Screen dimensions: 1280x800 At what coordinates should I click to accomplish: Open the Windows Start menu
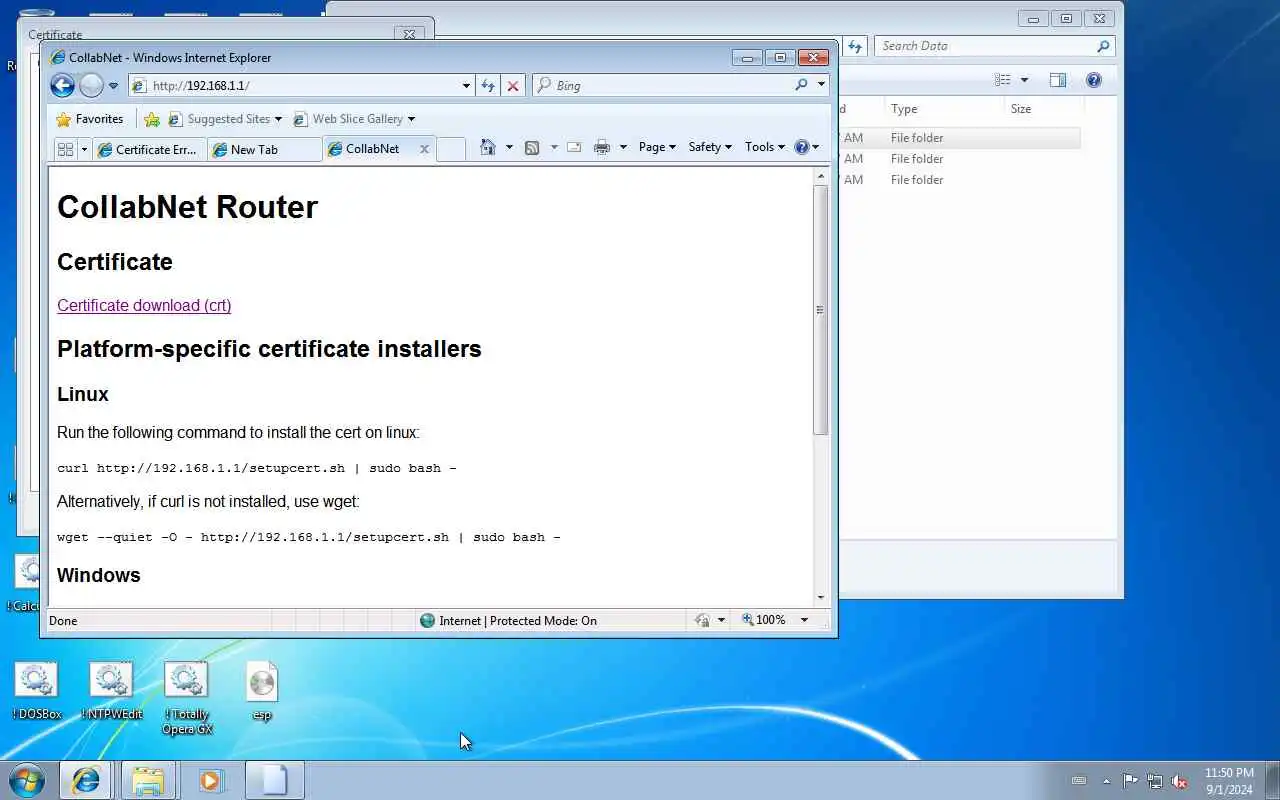[27, 780]
